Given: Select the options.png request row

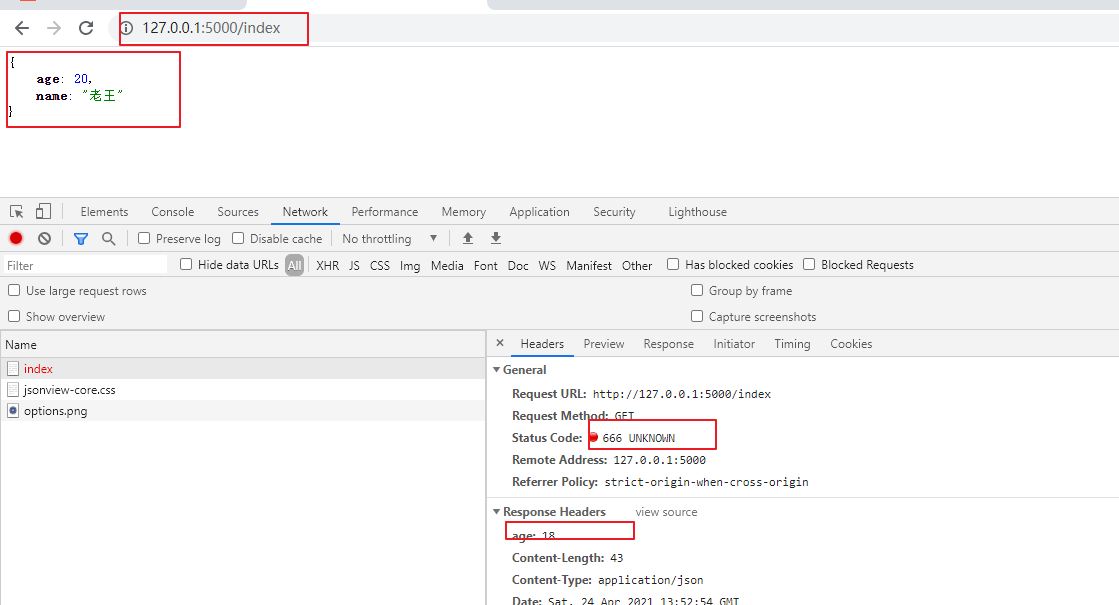Looking at the screenshot, I should 243,411.
